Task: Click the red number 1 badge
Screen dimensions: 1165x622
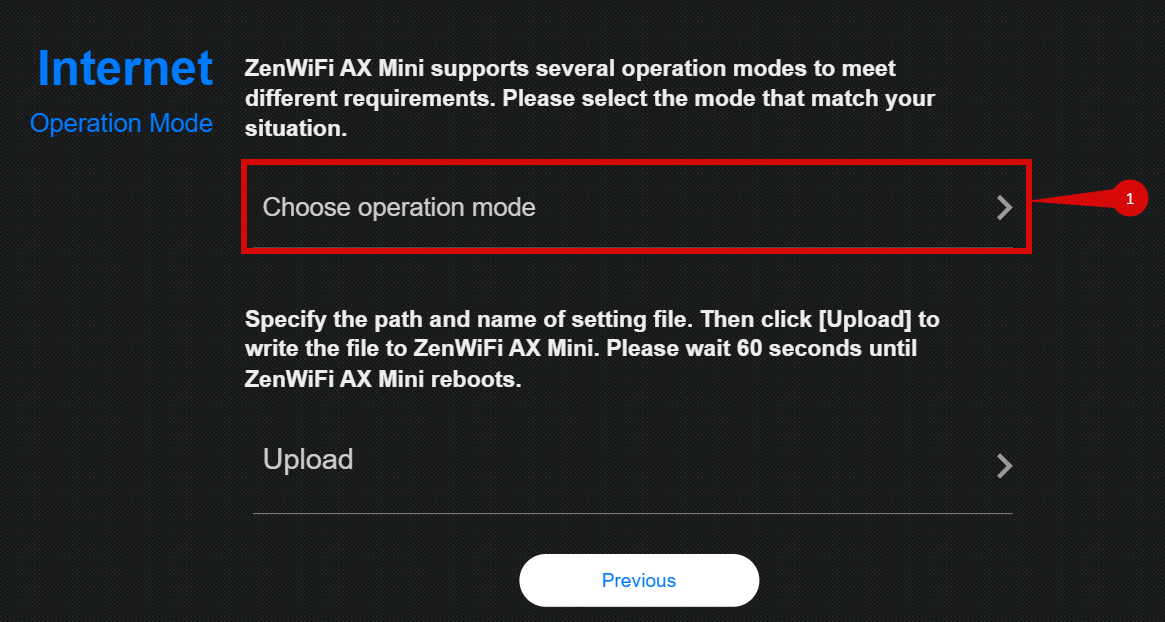Action: point(1130,199)
